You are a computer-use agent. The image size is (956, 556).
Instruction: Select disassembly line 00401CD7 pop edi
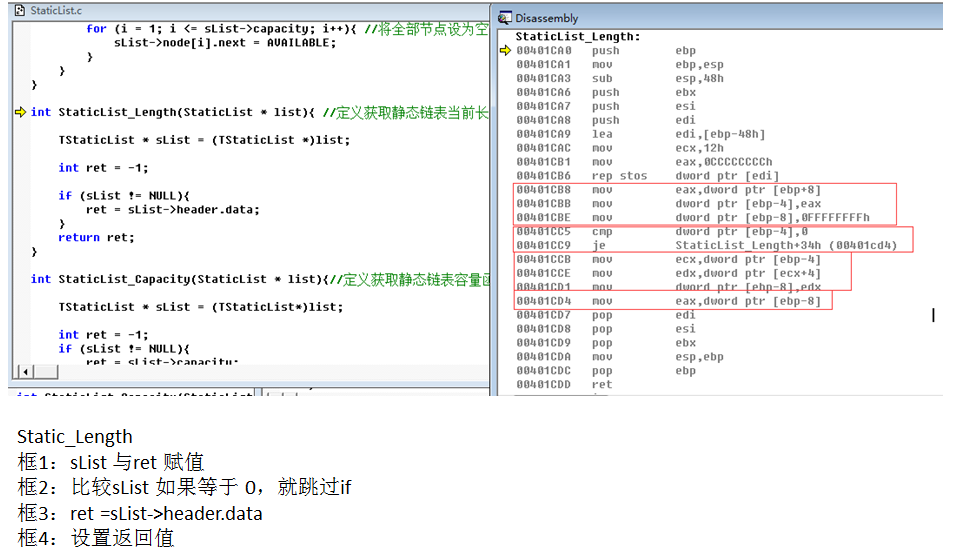point(606,315)
